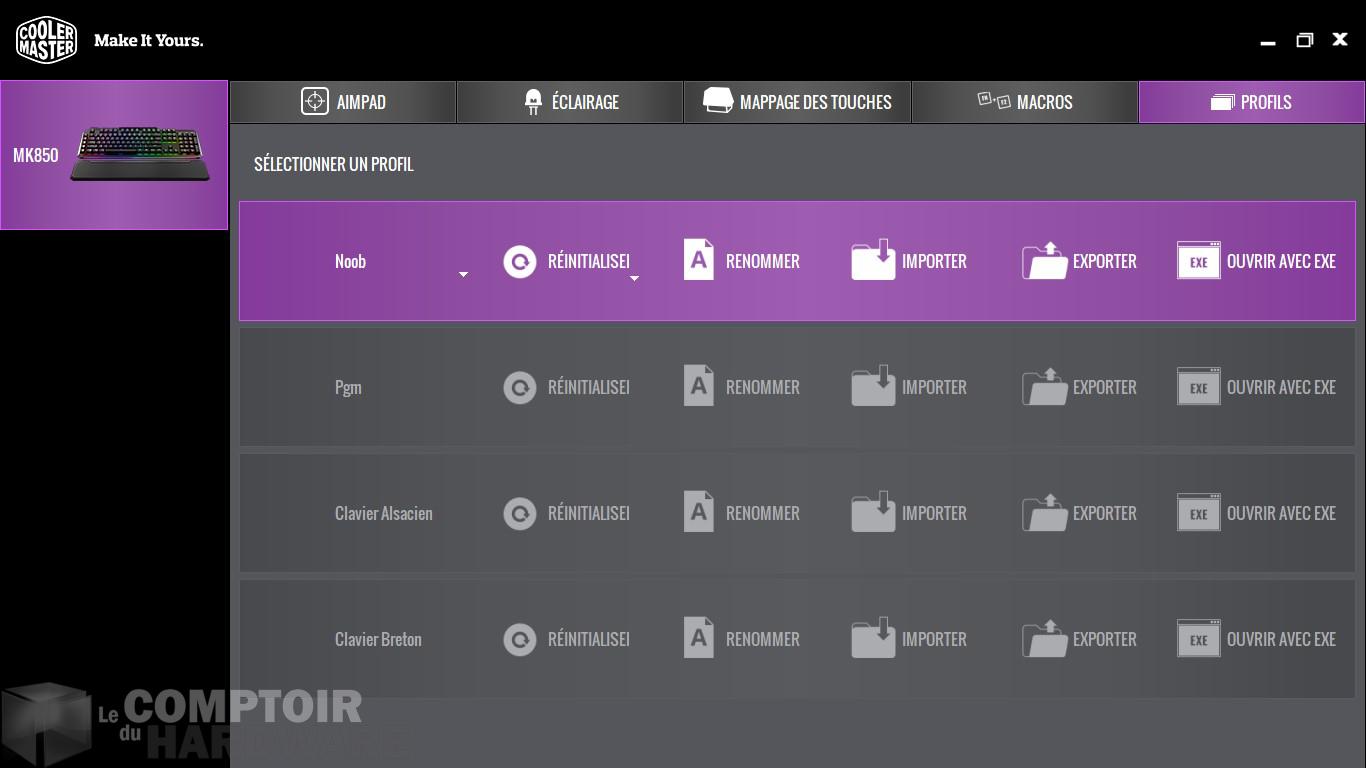Image resolution: width=1366 pixels, height=768 pixels.
Task: Select the EXPORTER icon on the Noob row
Action: click(x=1044, y=261)
